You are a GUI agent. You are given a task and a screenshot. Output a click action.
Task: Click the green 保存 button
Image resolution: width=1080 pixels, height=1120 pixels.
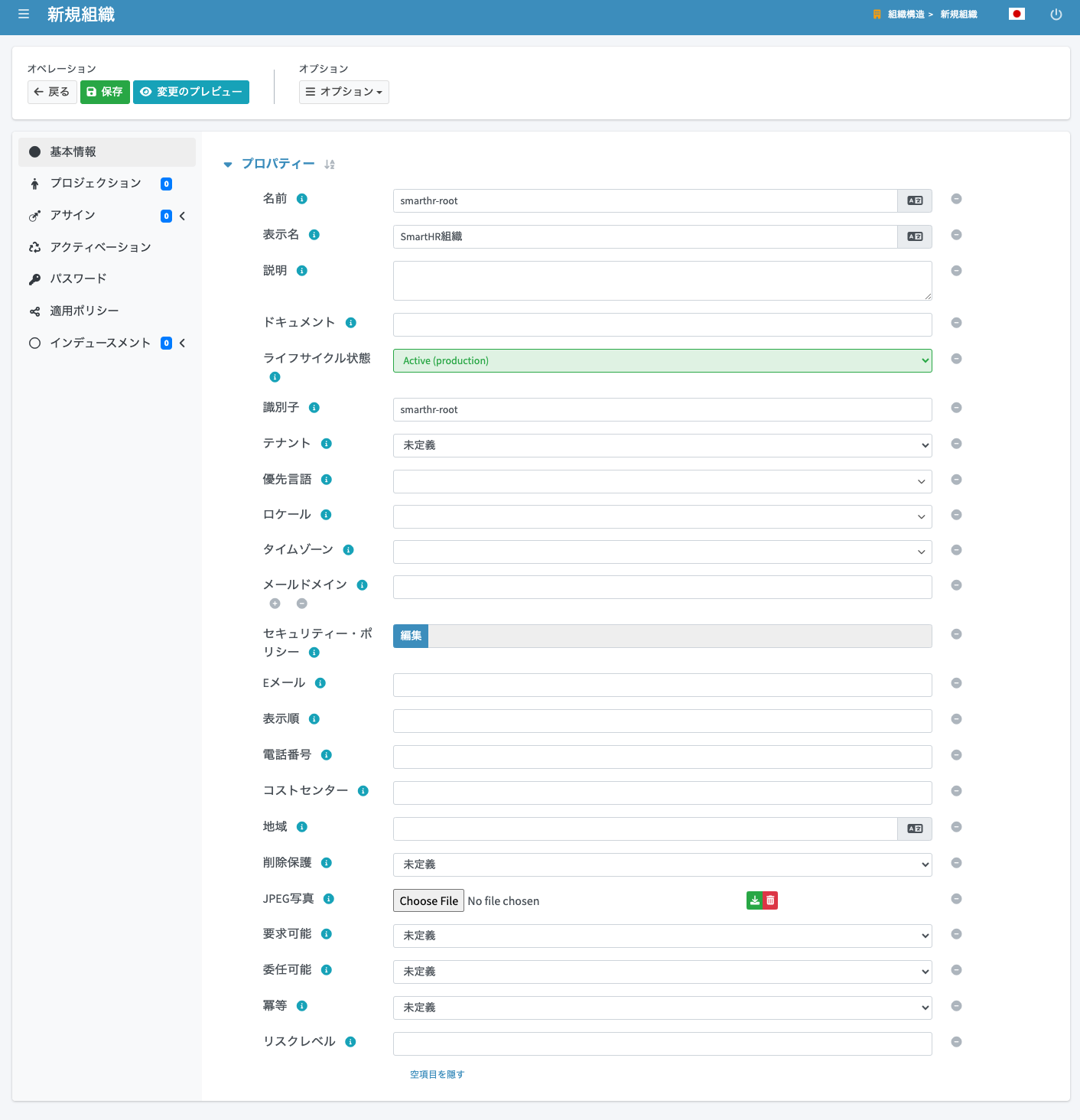(x=105, y=92)
